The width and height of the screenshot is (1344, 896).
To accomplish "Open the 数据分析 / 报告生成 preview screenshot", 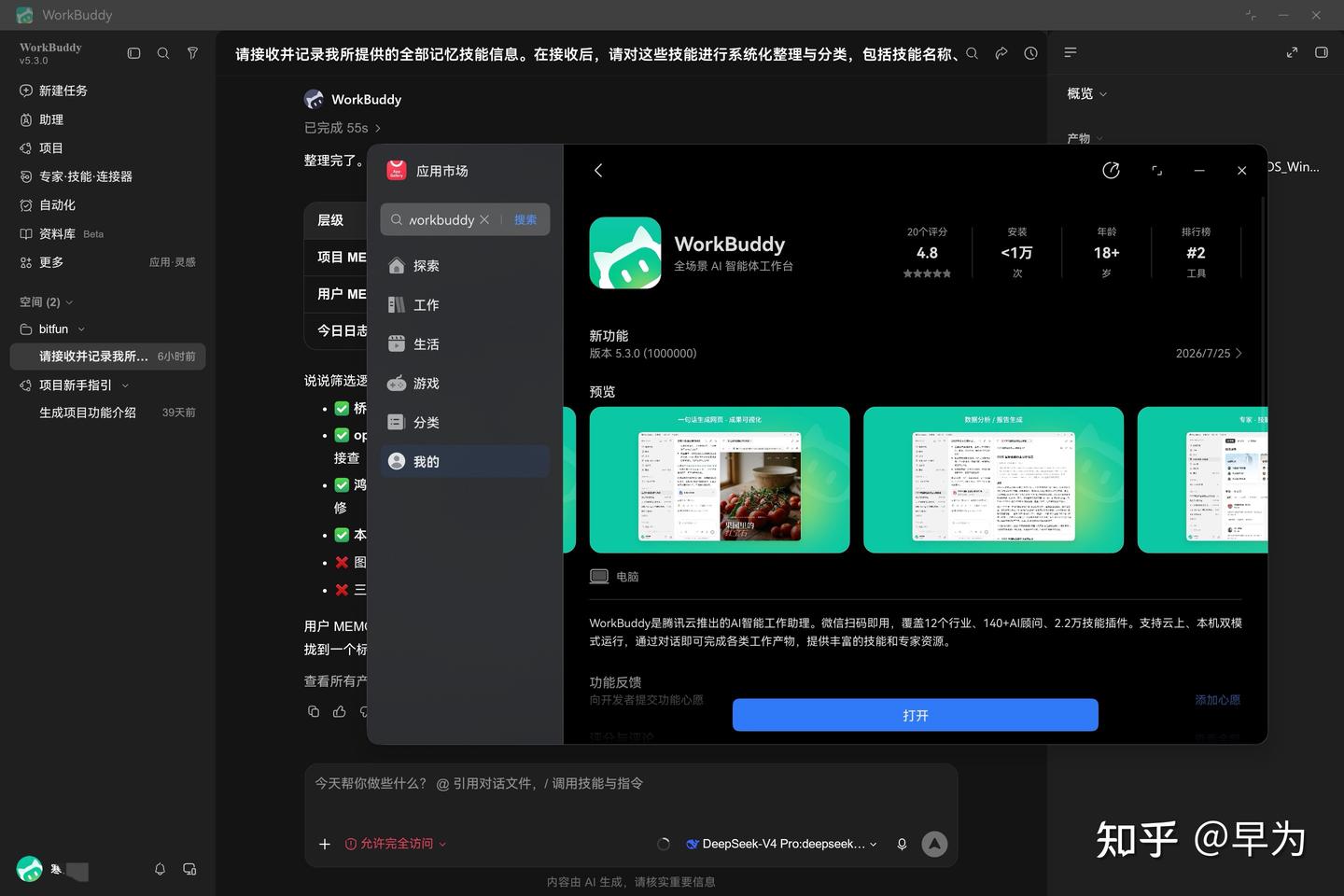I will pos(993,480).
